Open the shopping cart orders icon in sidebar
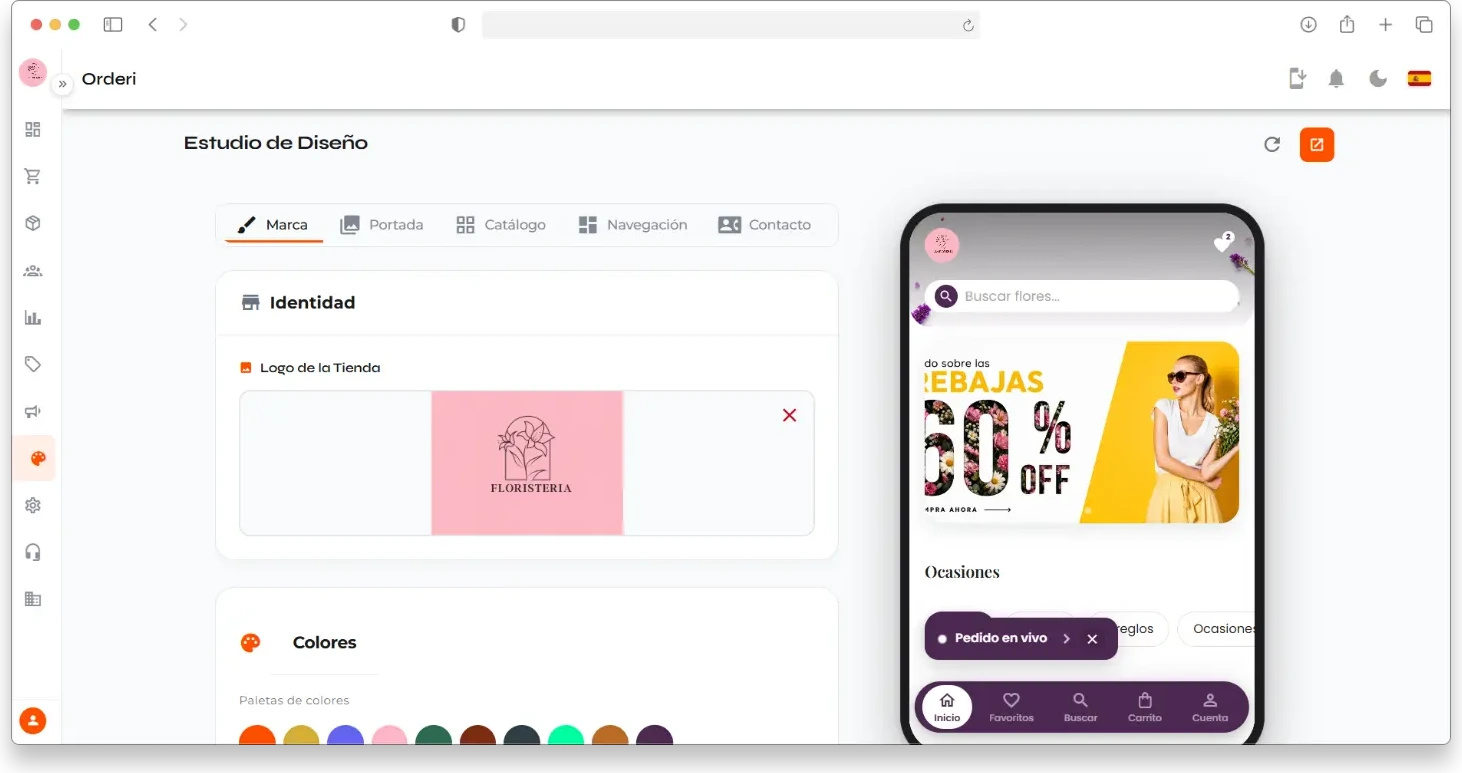This screenshot has height=773, width=1462. [x=33, y=176]
